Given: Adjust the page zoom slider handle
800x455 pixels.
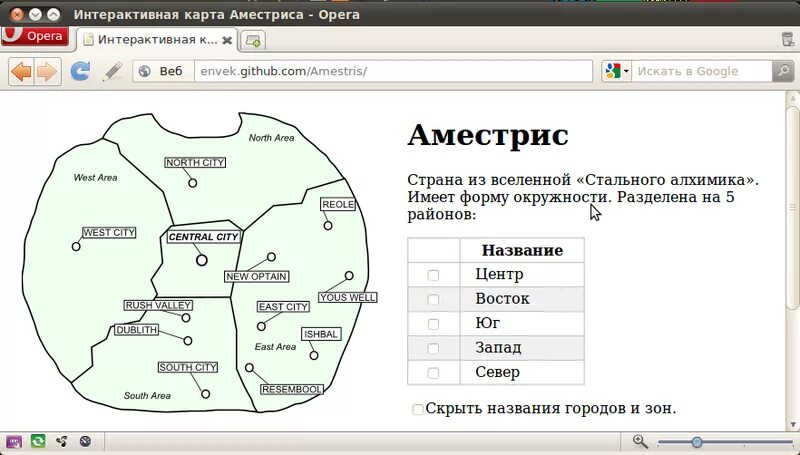Looking at the screenshot, I should (696, 442).
